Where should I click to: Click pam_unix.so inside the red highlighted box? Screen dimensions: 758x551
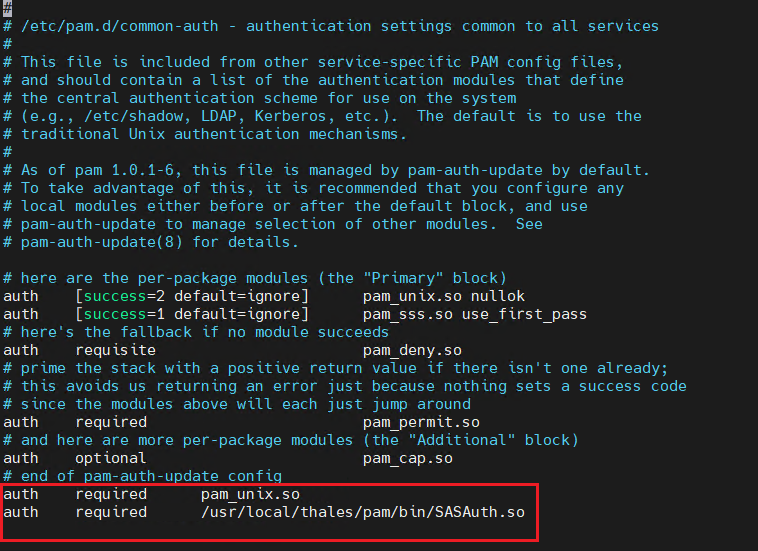pyautogui.click(x=250, y=494)
